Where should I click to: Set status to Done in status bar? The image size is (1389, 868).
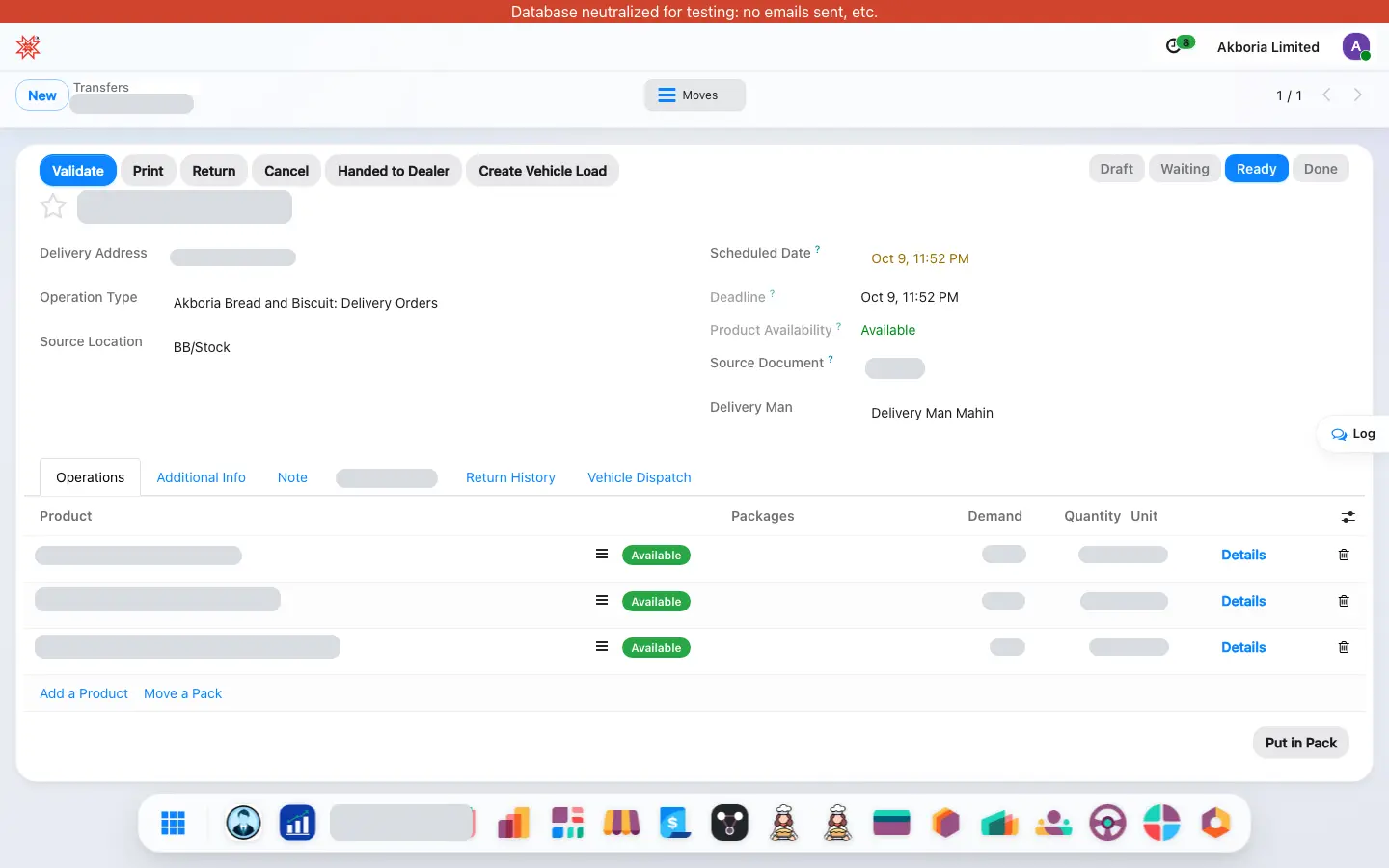(x=1321, y=169)
